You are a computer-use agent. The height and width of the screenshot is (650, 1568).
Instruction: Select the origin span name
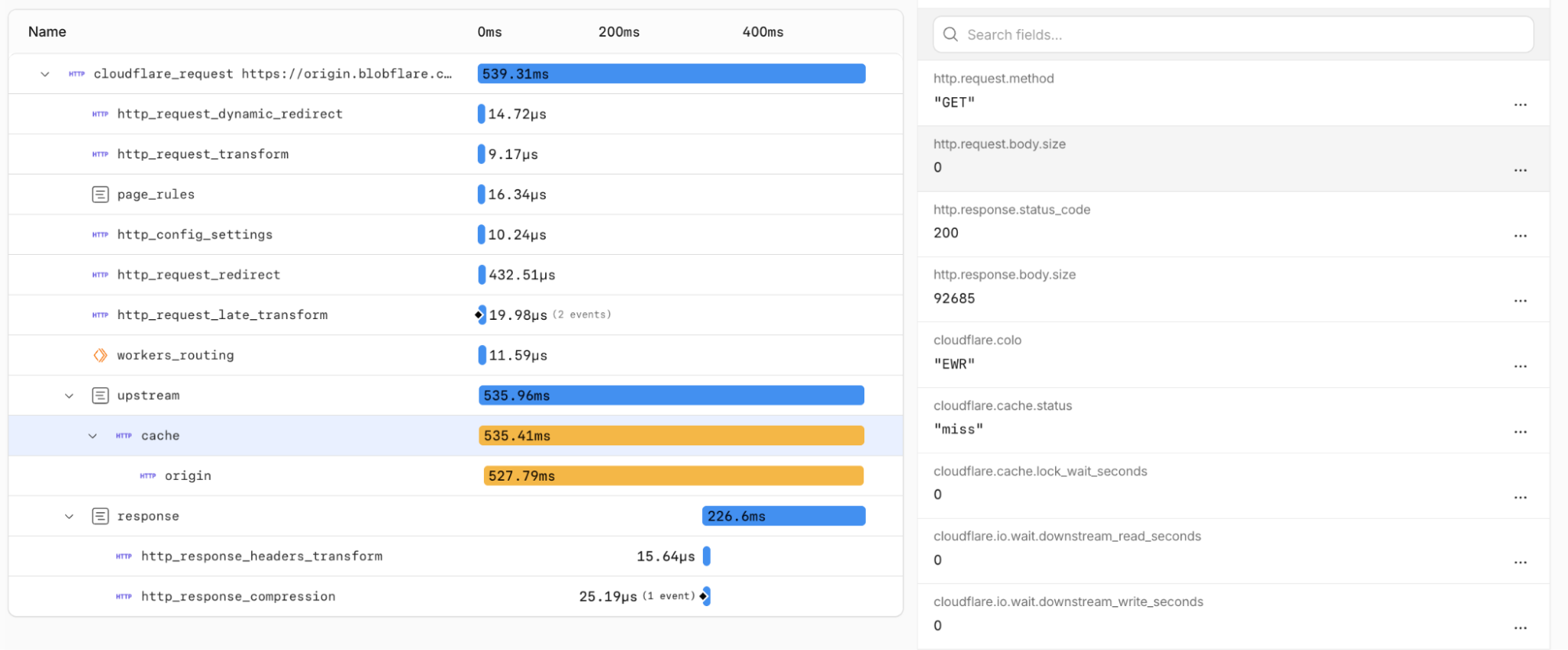click(187, 475)
